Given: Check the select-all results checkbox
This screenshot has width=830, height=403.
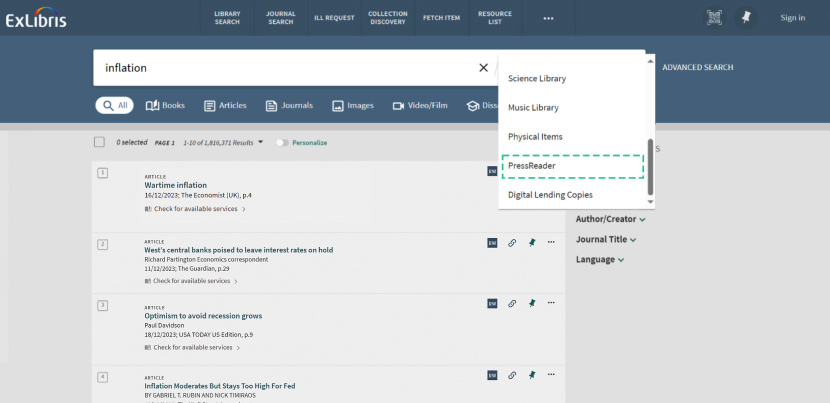Looking at the screenshot, I should (99, 142).
